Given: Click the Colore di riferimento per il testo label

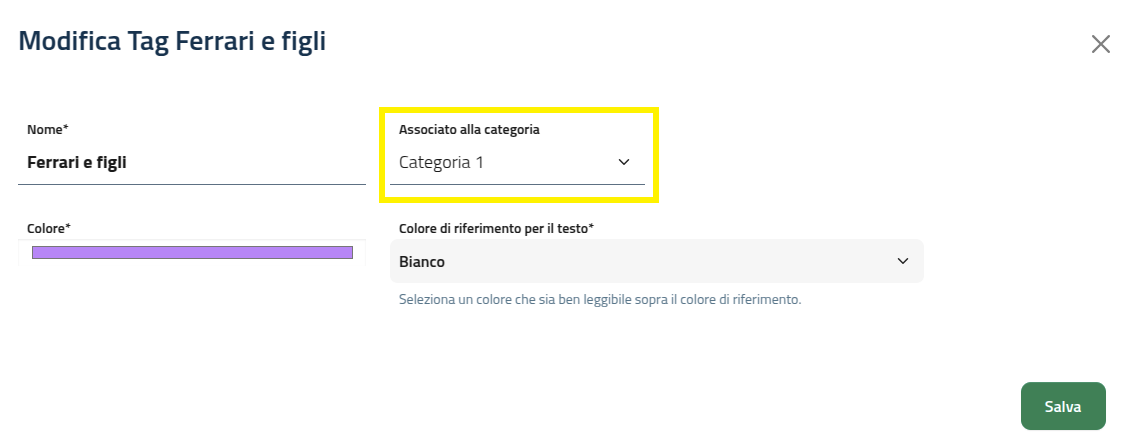Looking at the screenshot, I should (496, 228).
